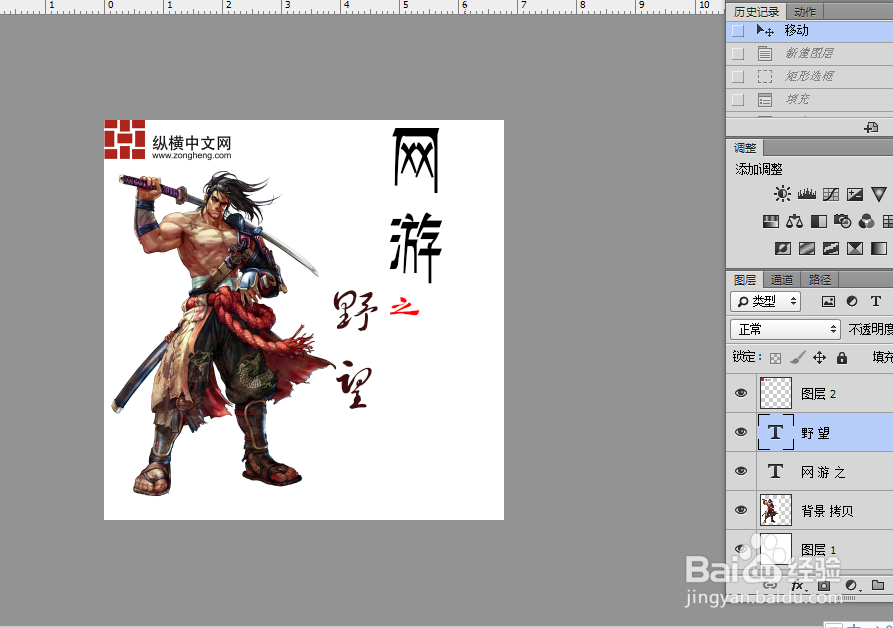Viewport: 893px width, 628px height.
Task: Click the 网游之 layer T thumbnail
Action: pyautogui.click(x=775, y=471)
